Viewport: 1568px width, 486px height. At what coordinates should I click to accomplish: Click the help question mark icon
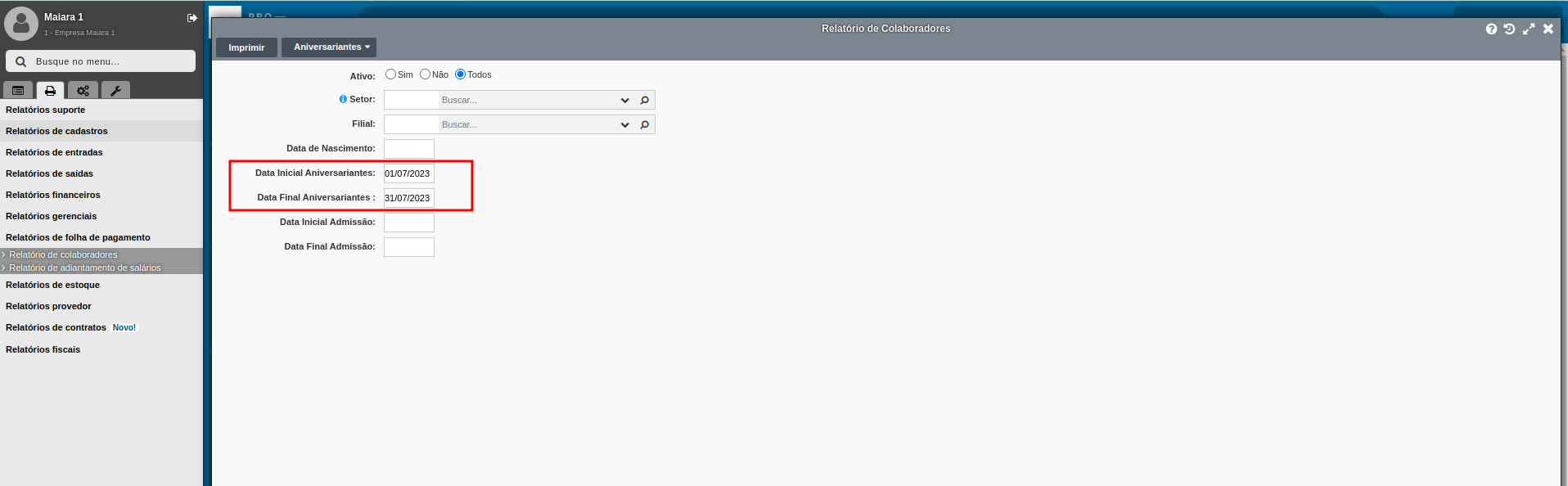[1491, 29]
